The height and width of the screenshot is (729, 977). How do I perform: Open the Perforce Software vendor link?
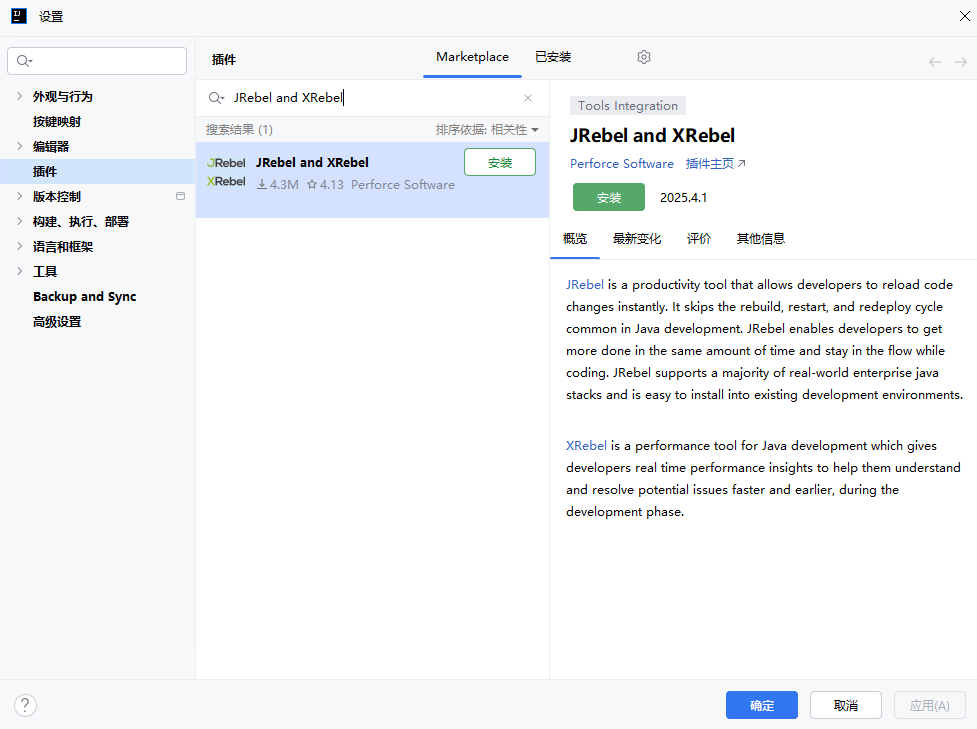coord(622,164)
